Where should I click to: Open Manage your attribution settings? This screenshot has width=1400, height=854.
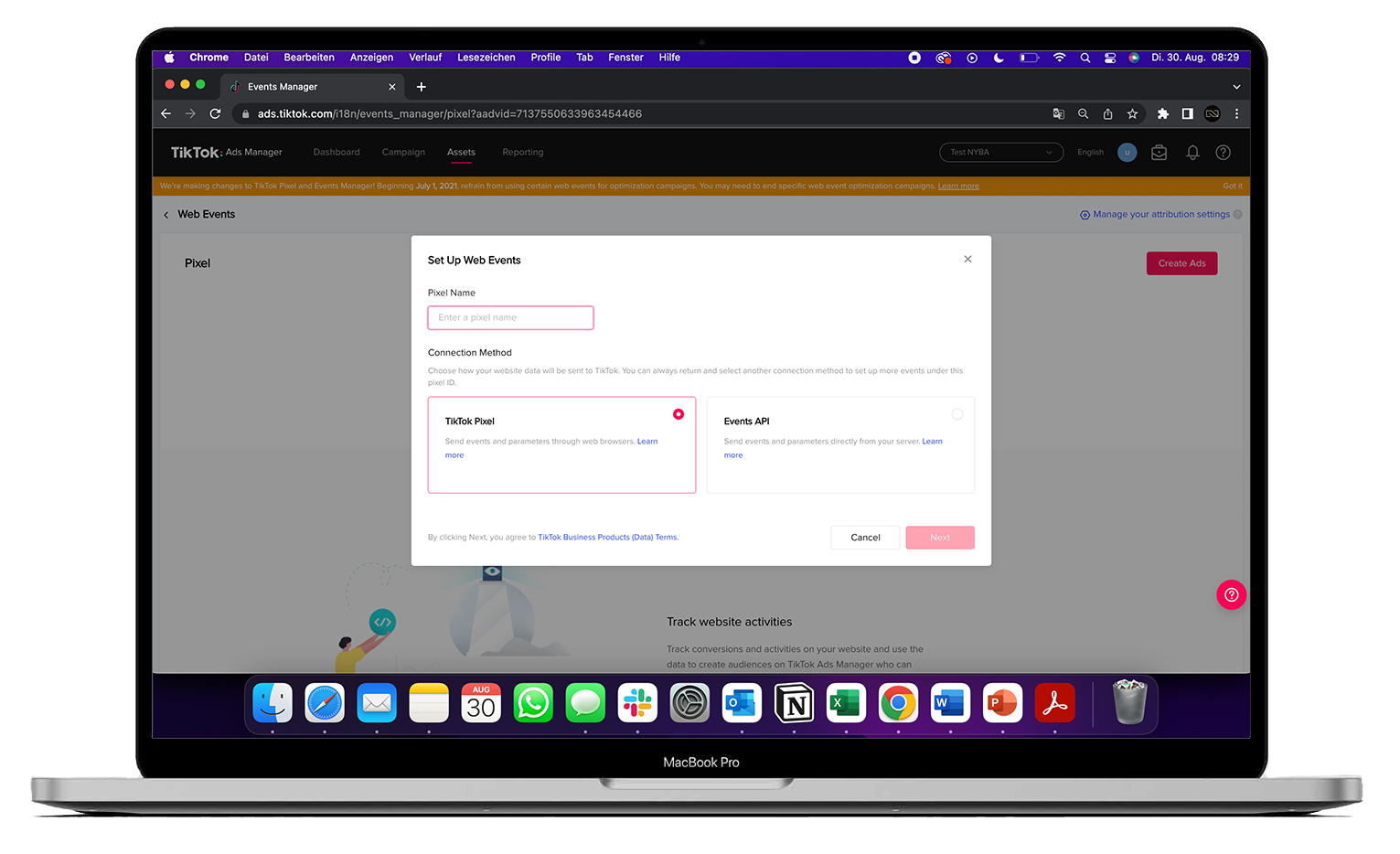(1155, 214)
